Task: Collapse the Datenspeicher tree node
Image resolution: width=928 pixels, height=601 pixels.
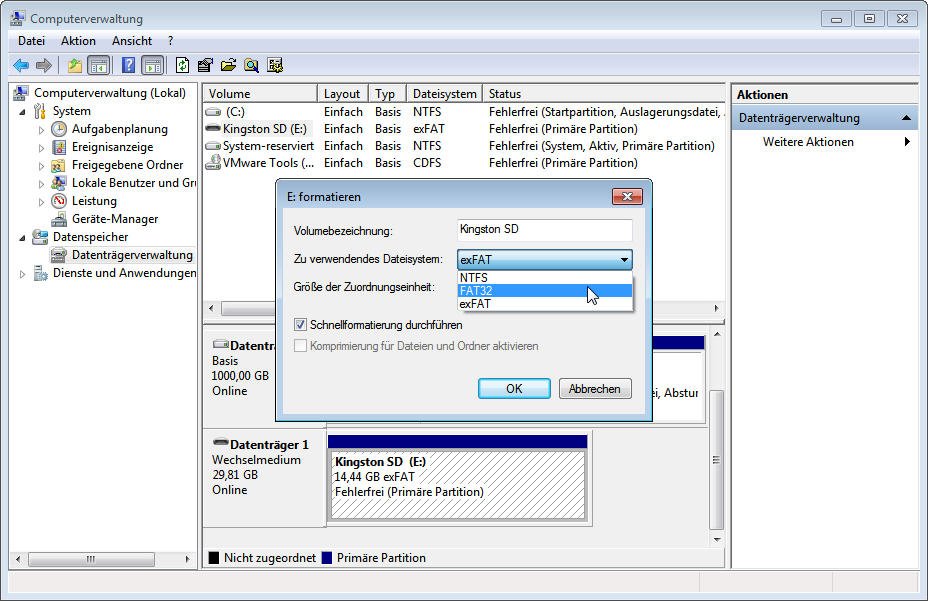Action: [22, 237]
